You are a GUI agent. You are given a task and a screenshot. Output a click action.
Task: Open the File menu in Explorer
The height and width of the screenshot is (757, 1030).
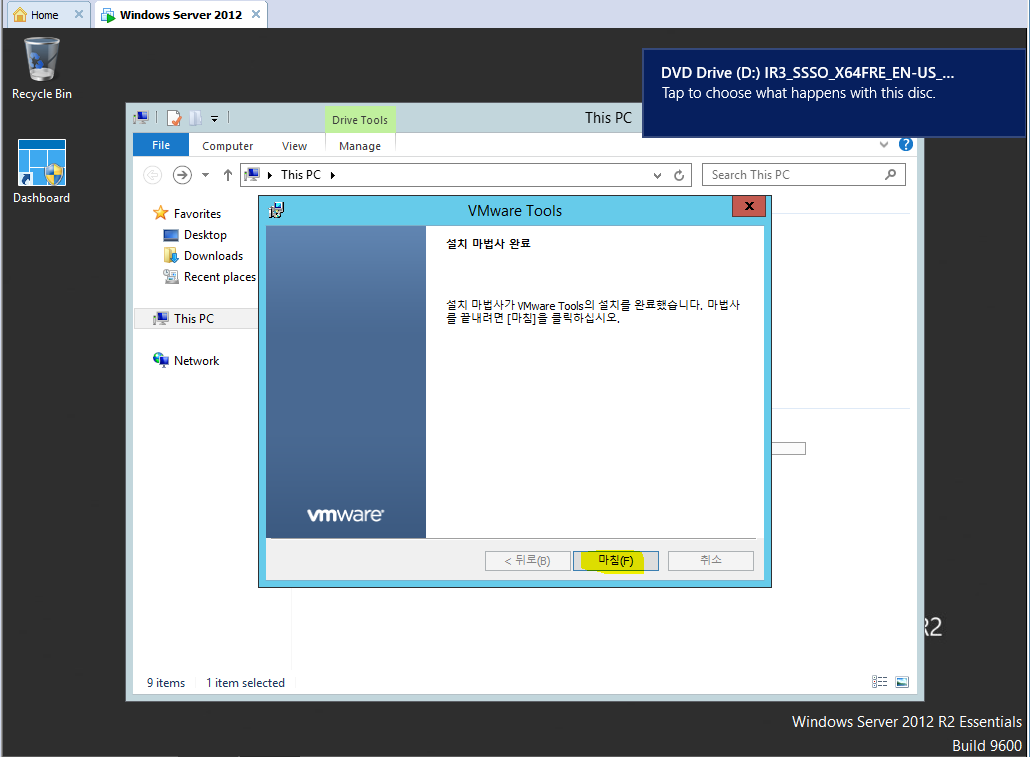click(x=161, y=145)
